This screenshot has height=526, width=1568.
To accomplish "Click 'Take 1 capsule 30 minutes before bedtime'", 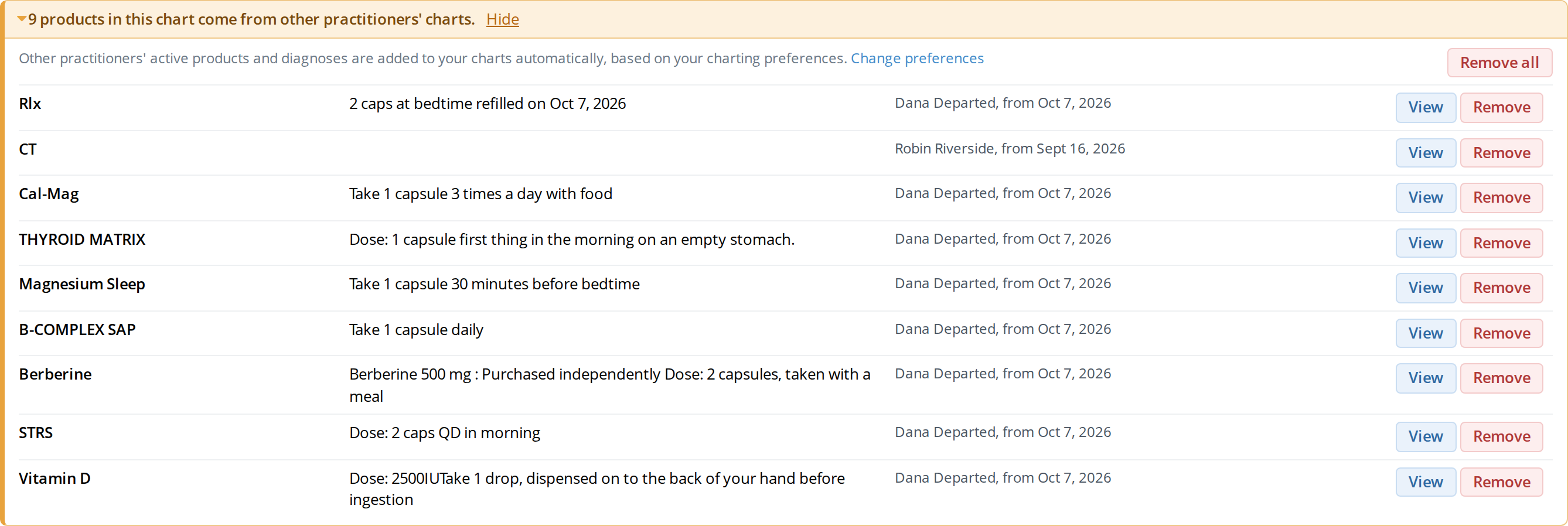I will pyautogui.click(x=495, y=284).
